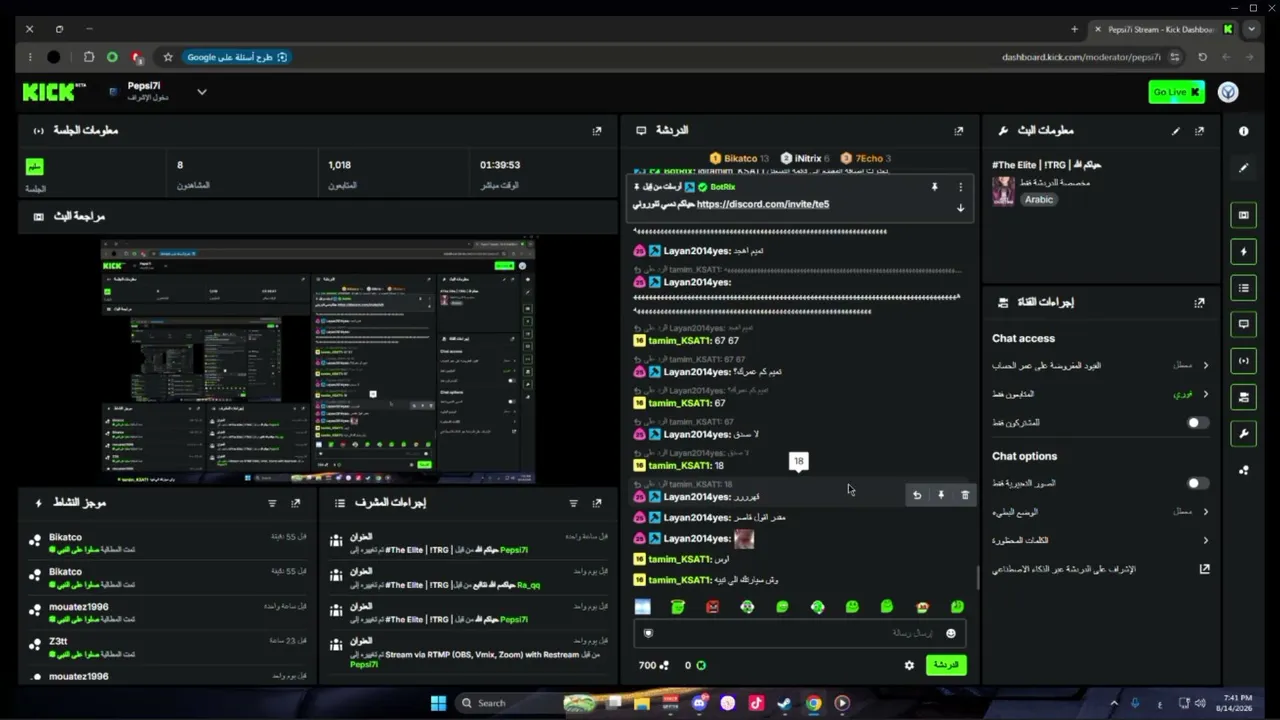Reload the page
The width and height of the screenshot is (1280, 720).
click(x=1203, y=57)
